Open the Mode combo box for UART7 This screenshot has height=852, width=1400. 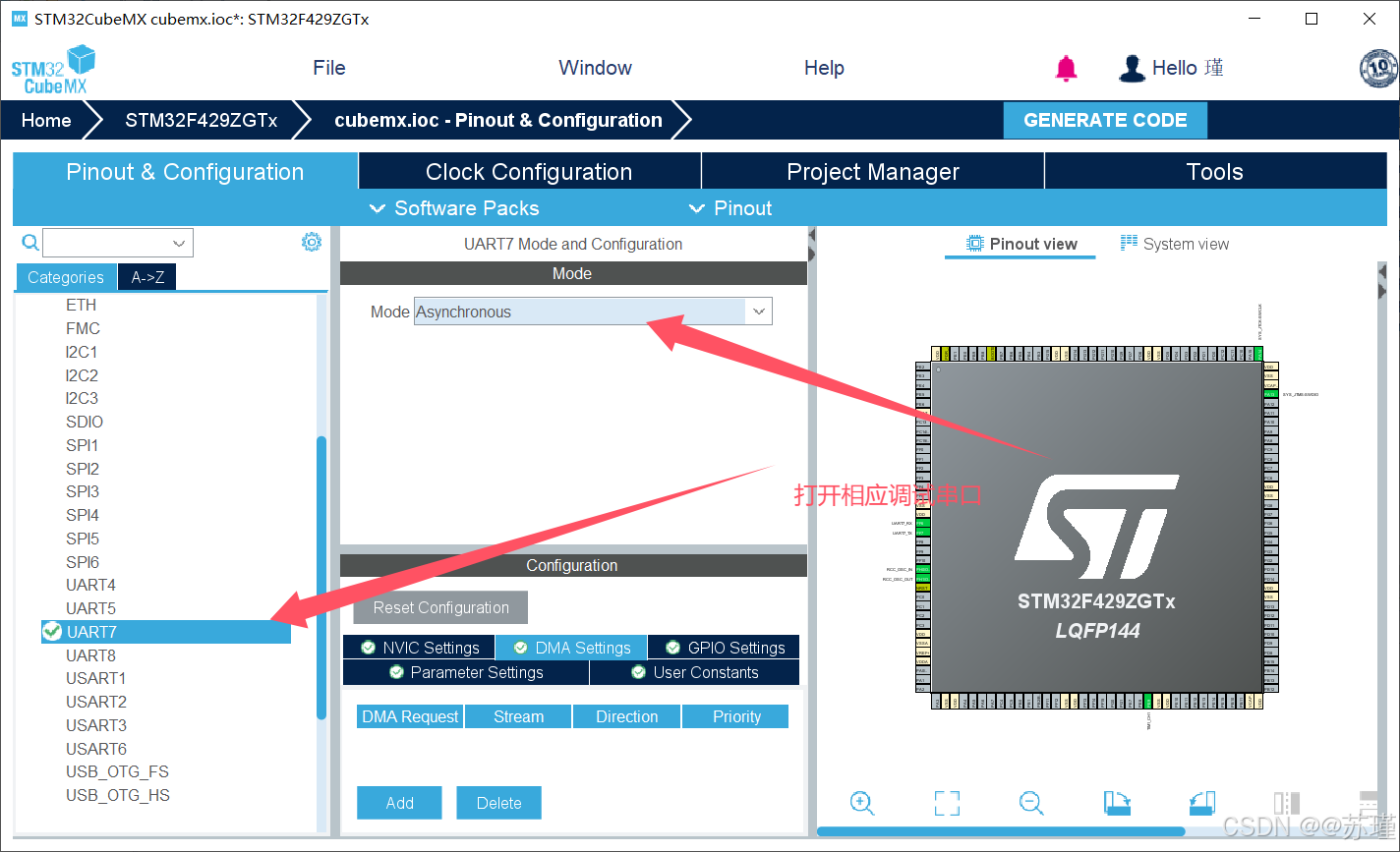[593, 312]
